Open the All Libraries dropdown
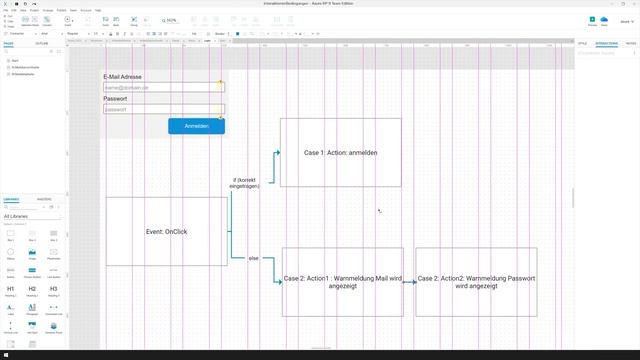The width and height of the screenshot is (640, 360). click(32, 216)
